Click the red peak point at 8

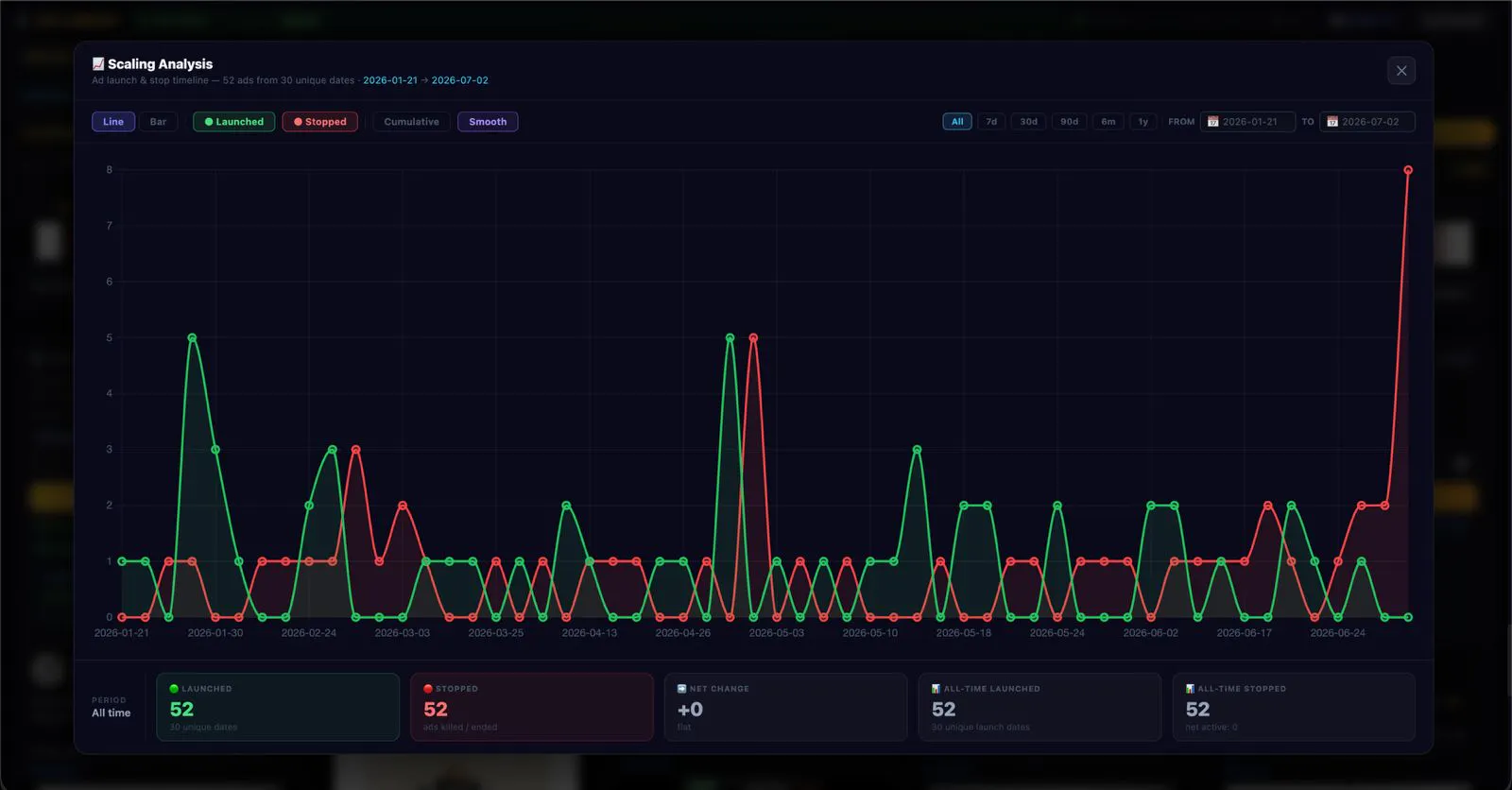1408,170
